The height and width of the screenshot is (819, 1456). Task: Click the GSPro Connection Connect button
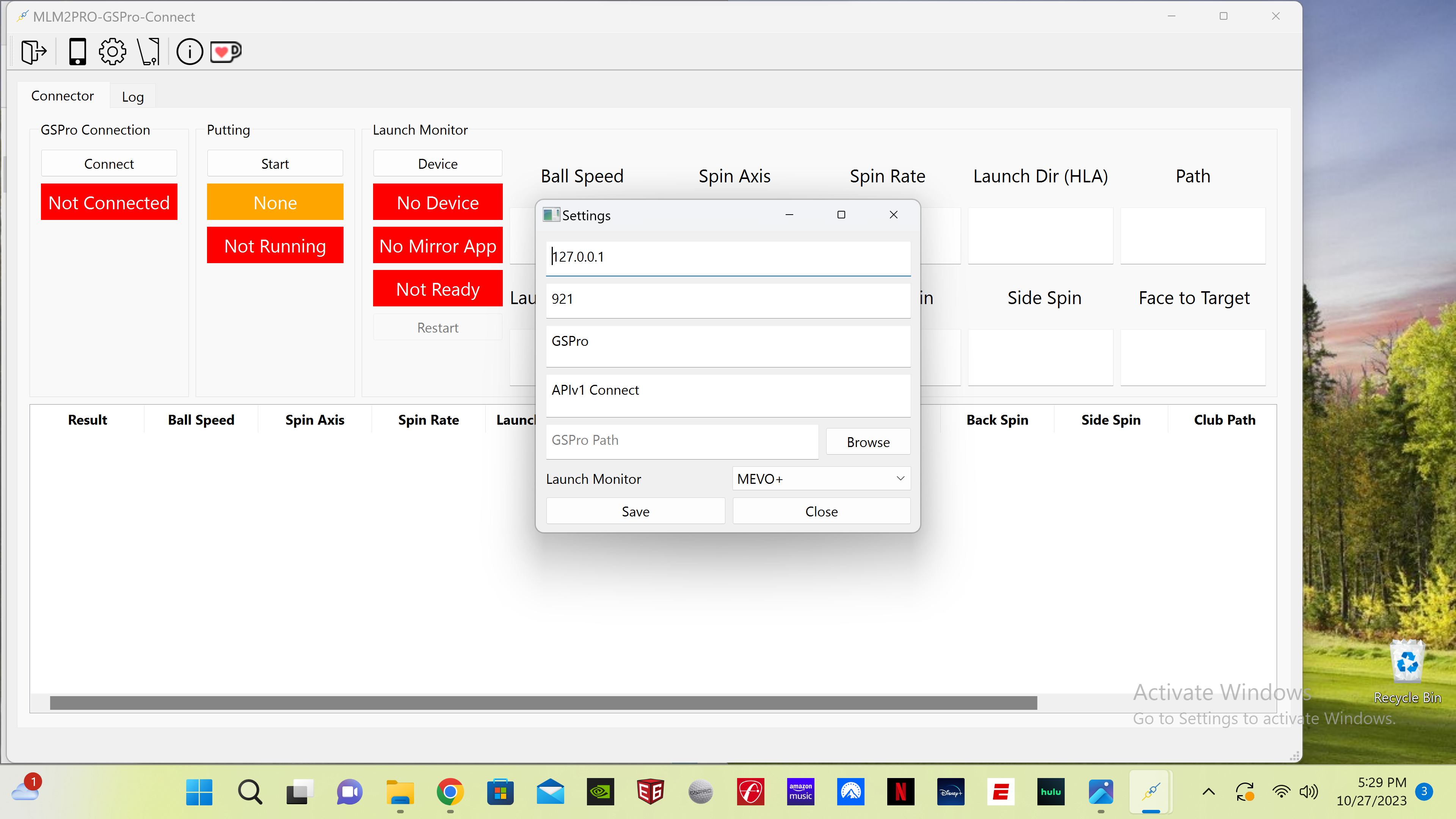[x=108, y=164]
